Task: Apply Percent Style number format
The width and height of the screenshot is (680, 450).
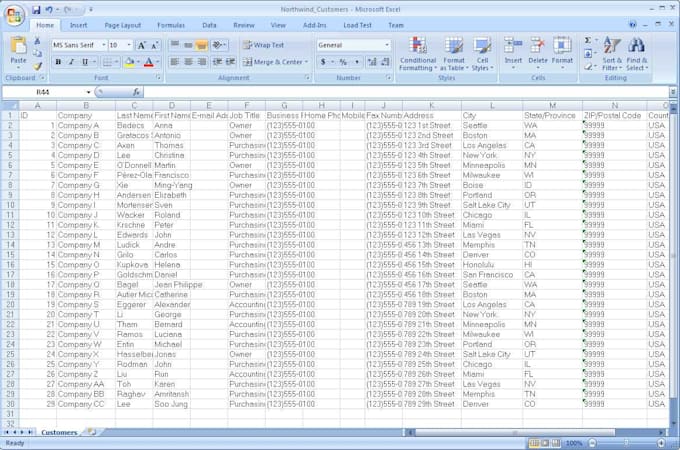Action: click(x=343, y=62)
